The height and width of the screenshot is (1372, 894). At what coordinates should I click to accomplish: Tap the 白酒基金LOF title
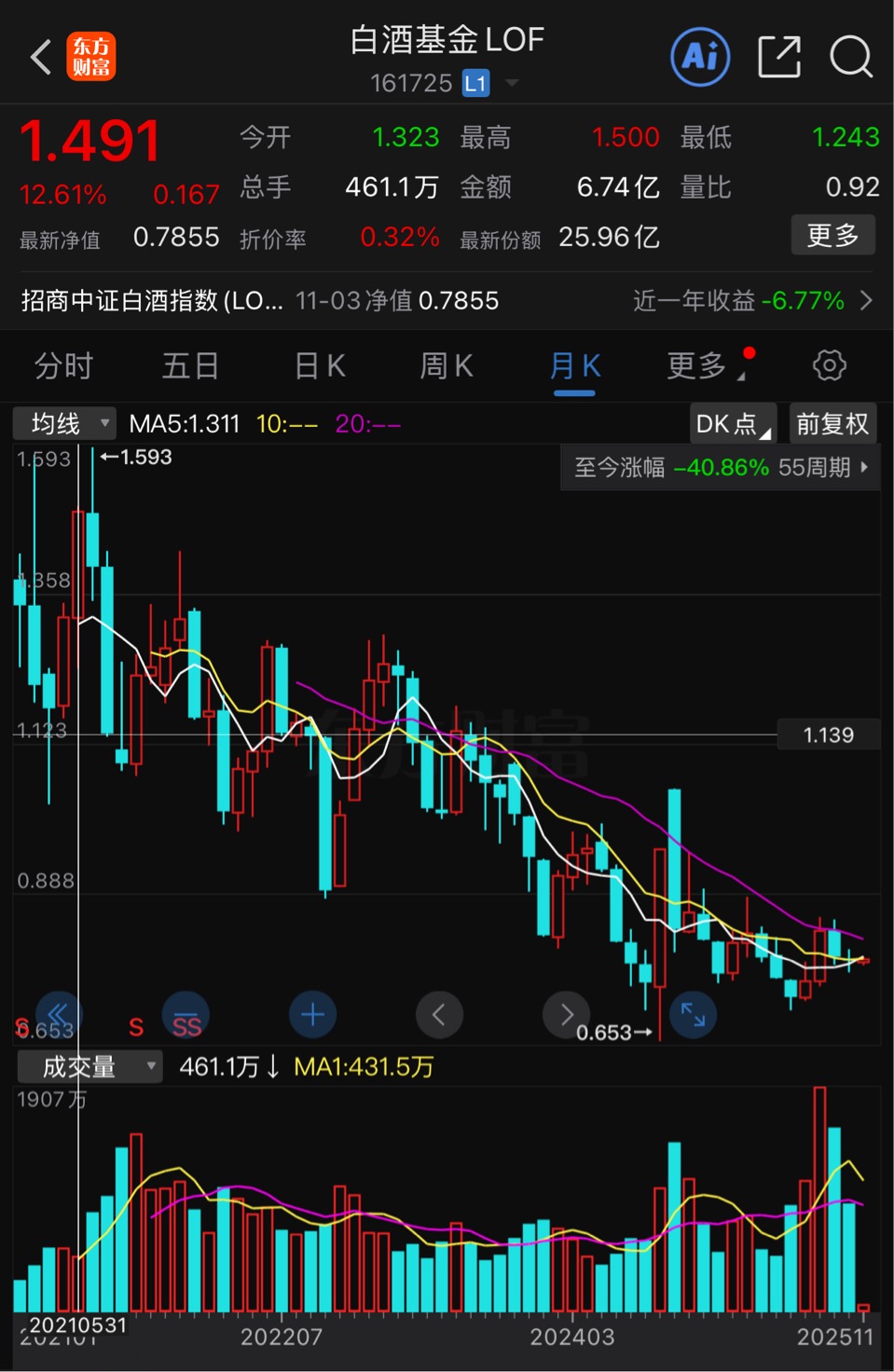[447, 40]
